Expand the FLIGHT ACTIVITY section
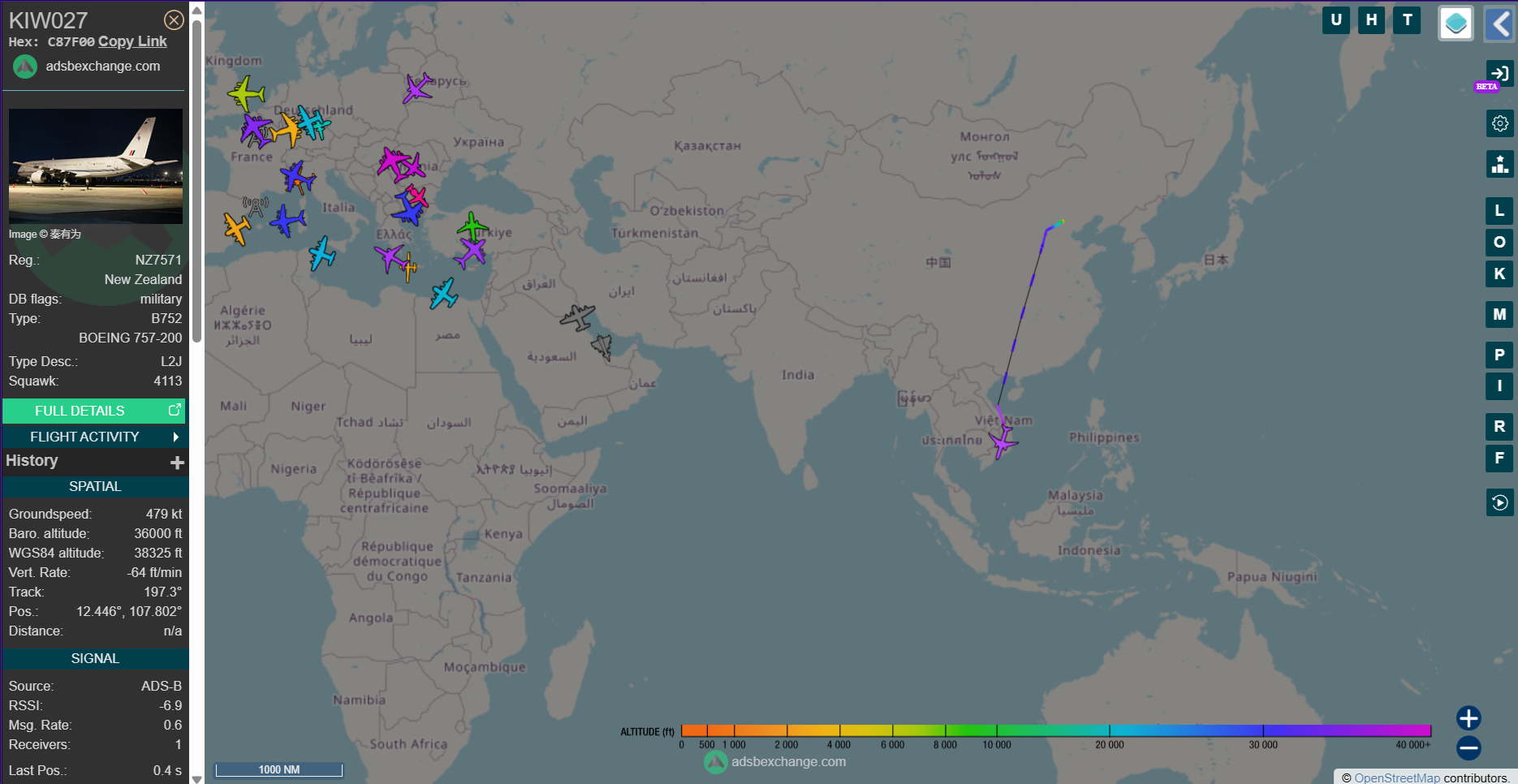This screenshot has width=1518, height=784. [94, 437]
